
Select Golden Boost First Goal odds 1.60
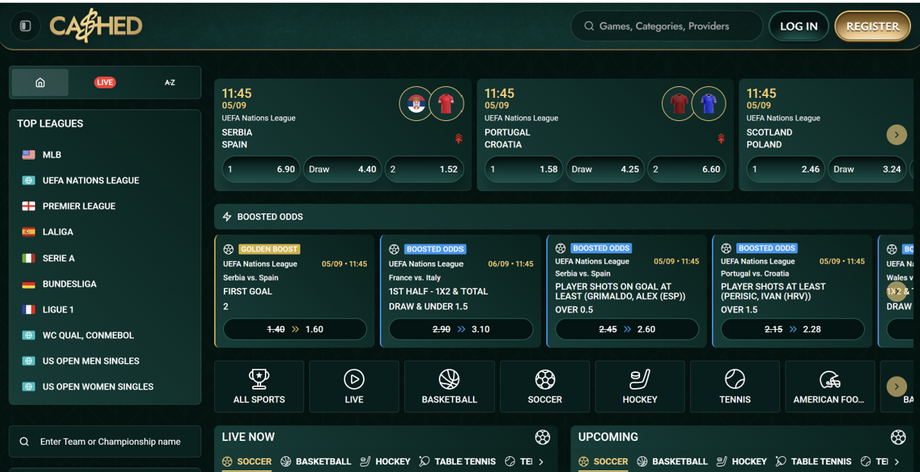(295, 329)
